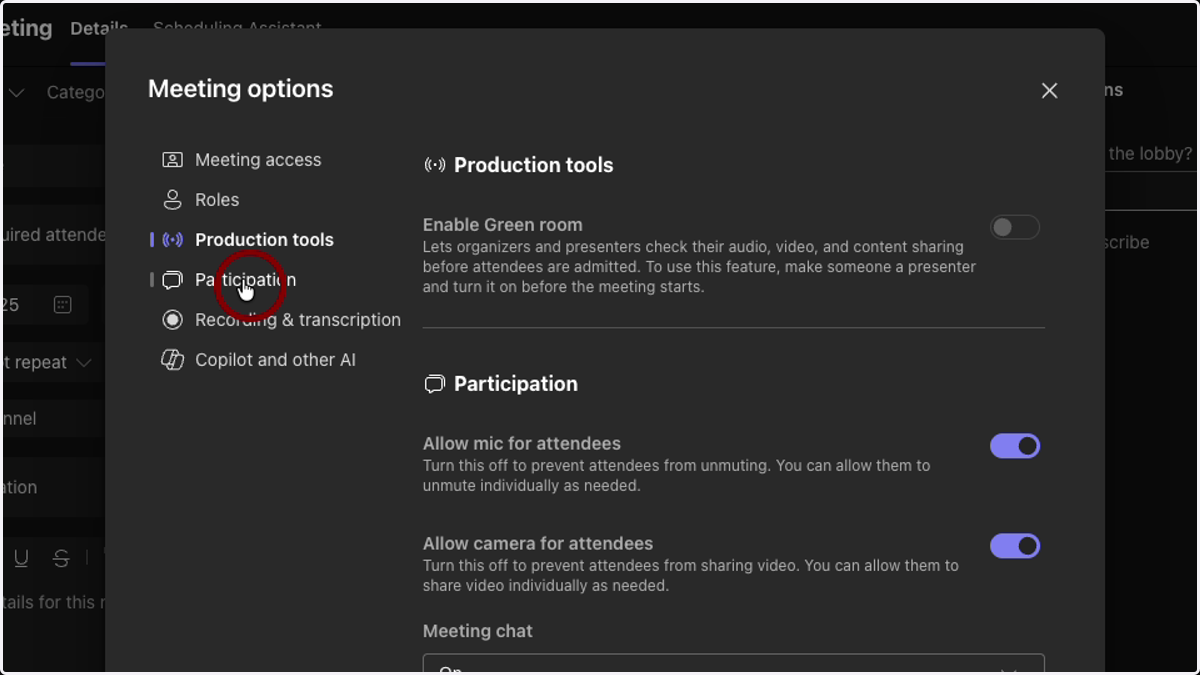
Task: Click the Enable Green room label
Action: pyautogui.click(x=502, y=225)
